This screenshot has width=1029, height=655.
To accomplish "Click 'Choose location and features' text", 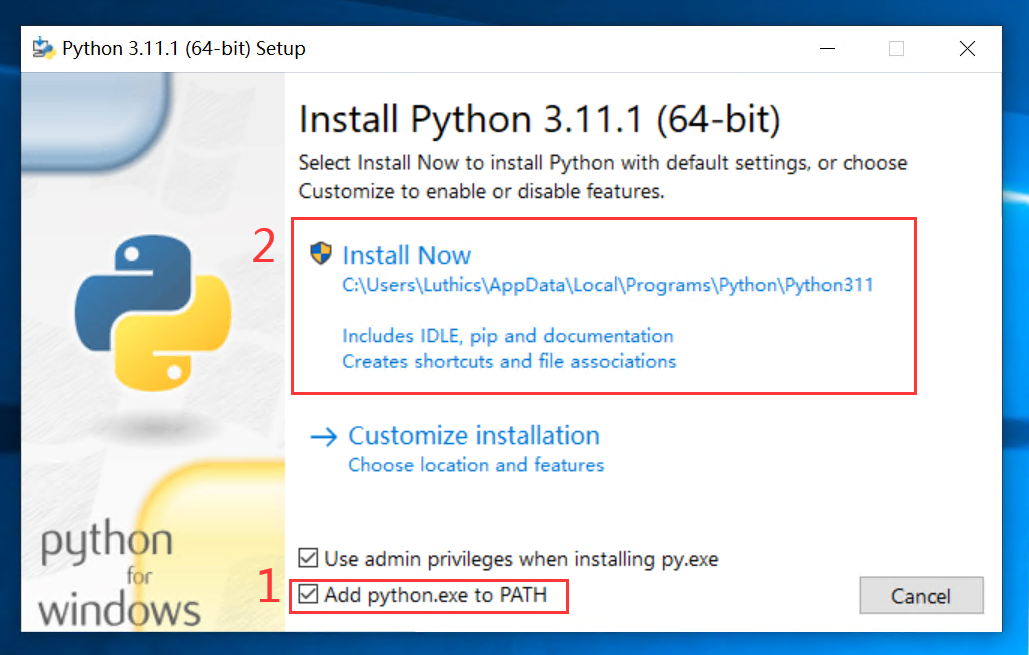I will click(x=476, y=465).
